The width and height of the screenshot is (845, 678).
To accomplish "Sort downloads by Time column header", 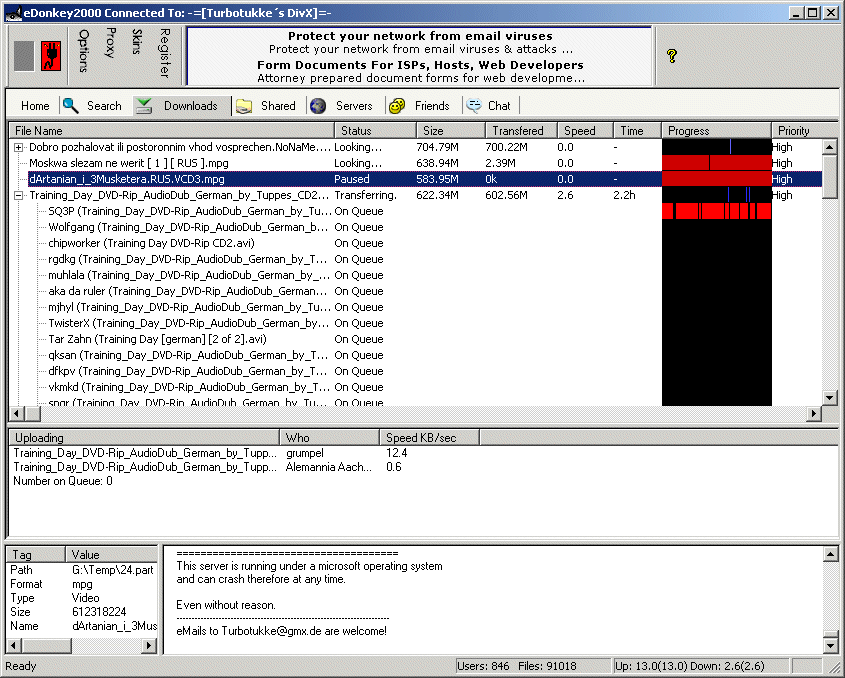I will tap(638, 130).
